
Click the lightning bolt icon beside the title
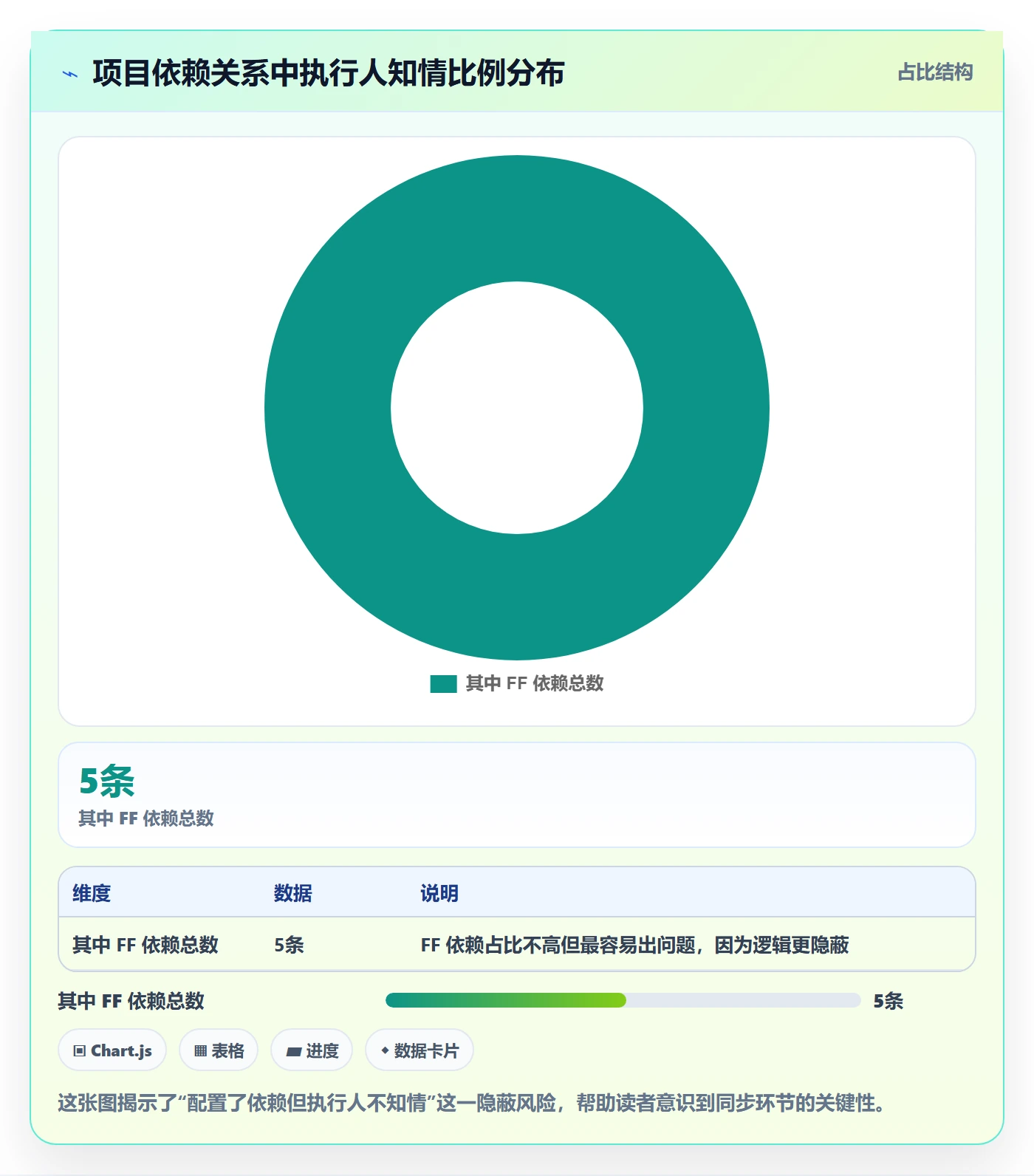[x=70, y=74]
